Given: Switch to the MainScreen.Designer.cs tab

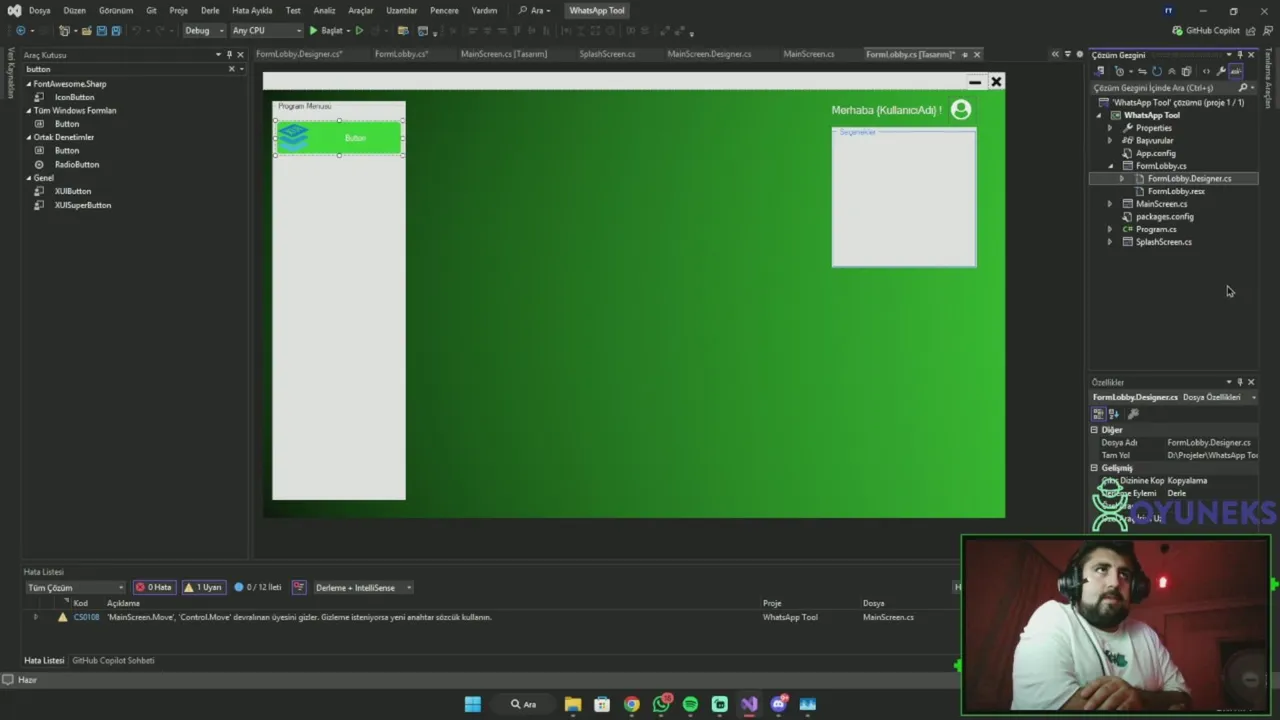Looking at the screenshot, I should pos(709,54).
